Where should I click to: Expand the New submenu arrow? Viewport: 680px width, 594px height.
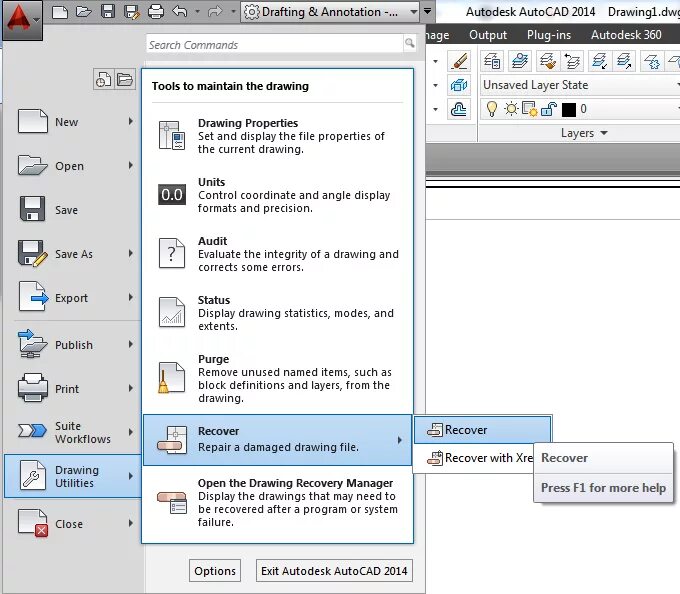(x=131, y=121)
